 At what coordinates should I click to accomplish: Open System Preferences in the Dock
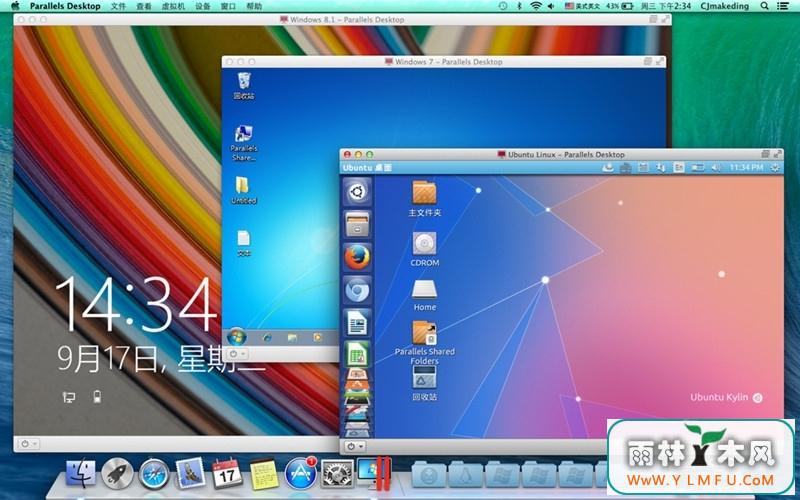point(337,473)
